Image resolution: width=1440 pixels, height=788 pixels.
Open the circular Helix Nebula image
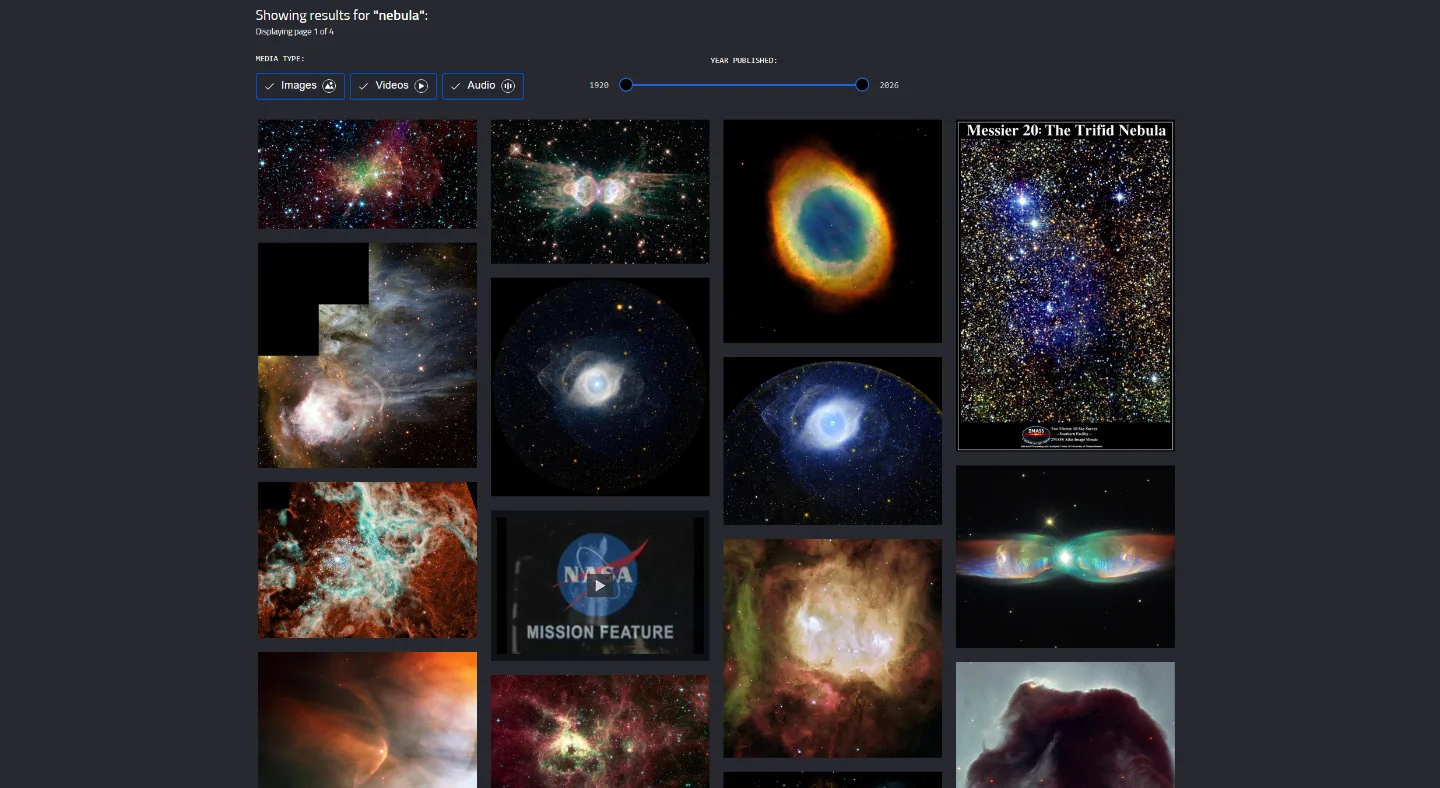600,387
